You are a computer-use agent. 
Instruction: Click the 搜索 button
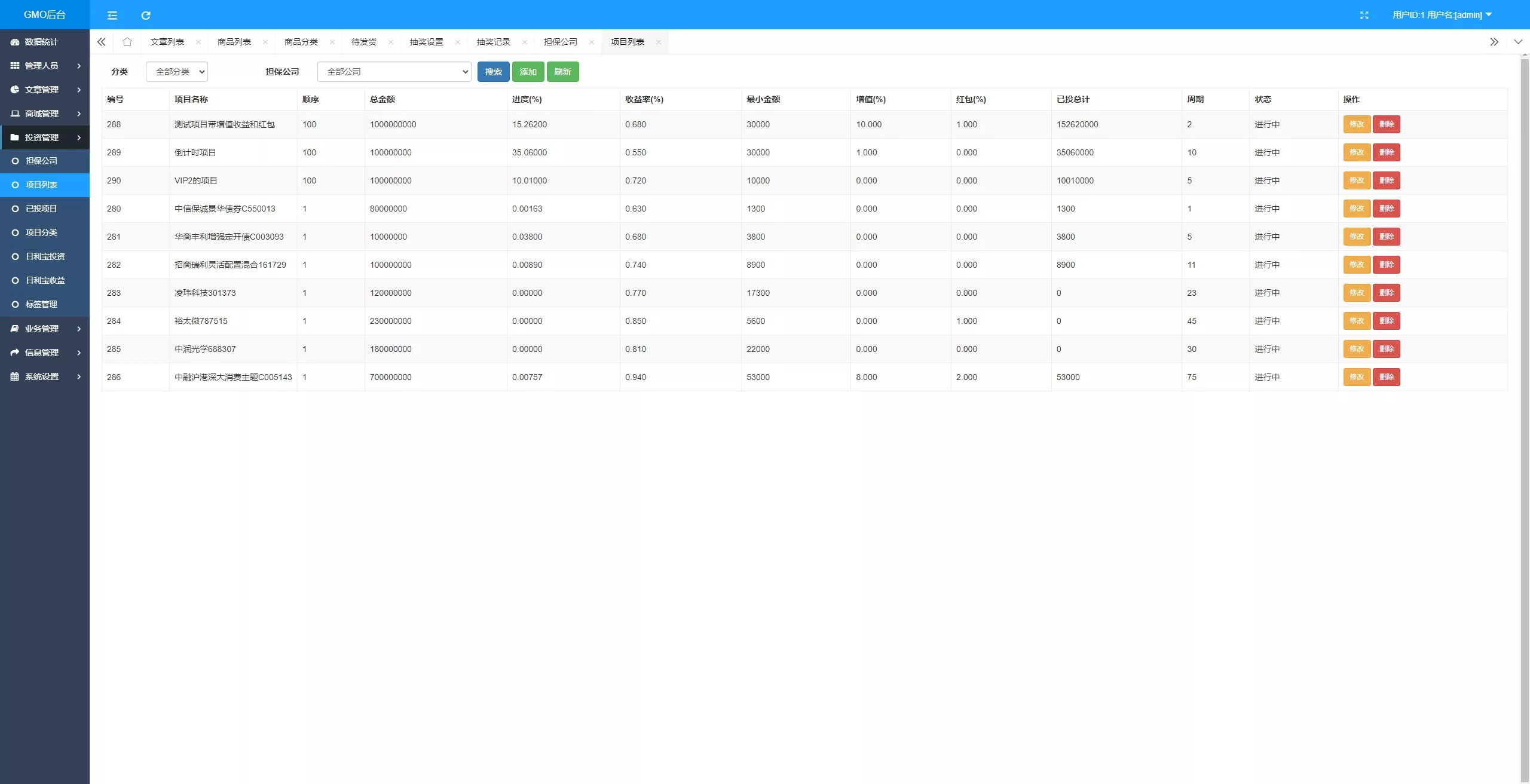[494, 72]
